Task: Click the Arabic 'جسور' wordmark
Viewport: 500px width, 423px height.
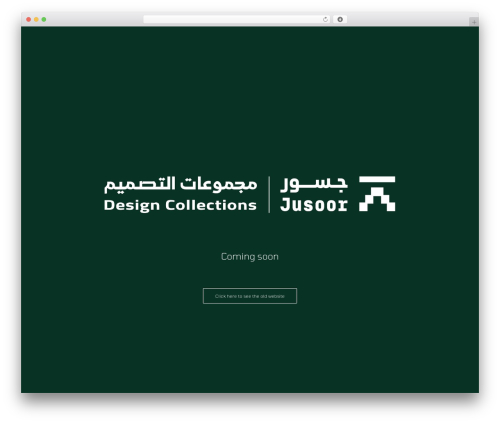Action: click(314, 184)
